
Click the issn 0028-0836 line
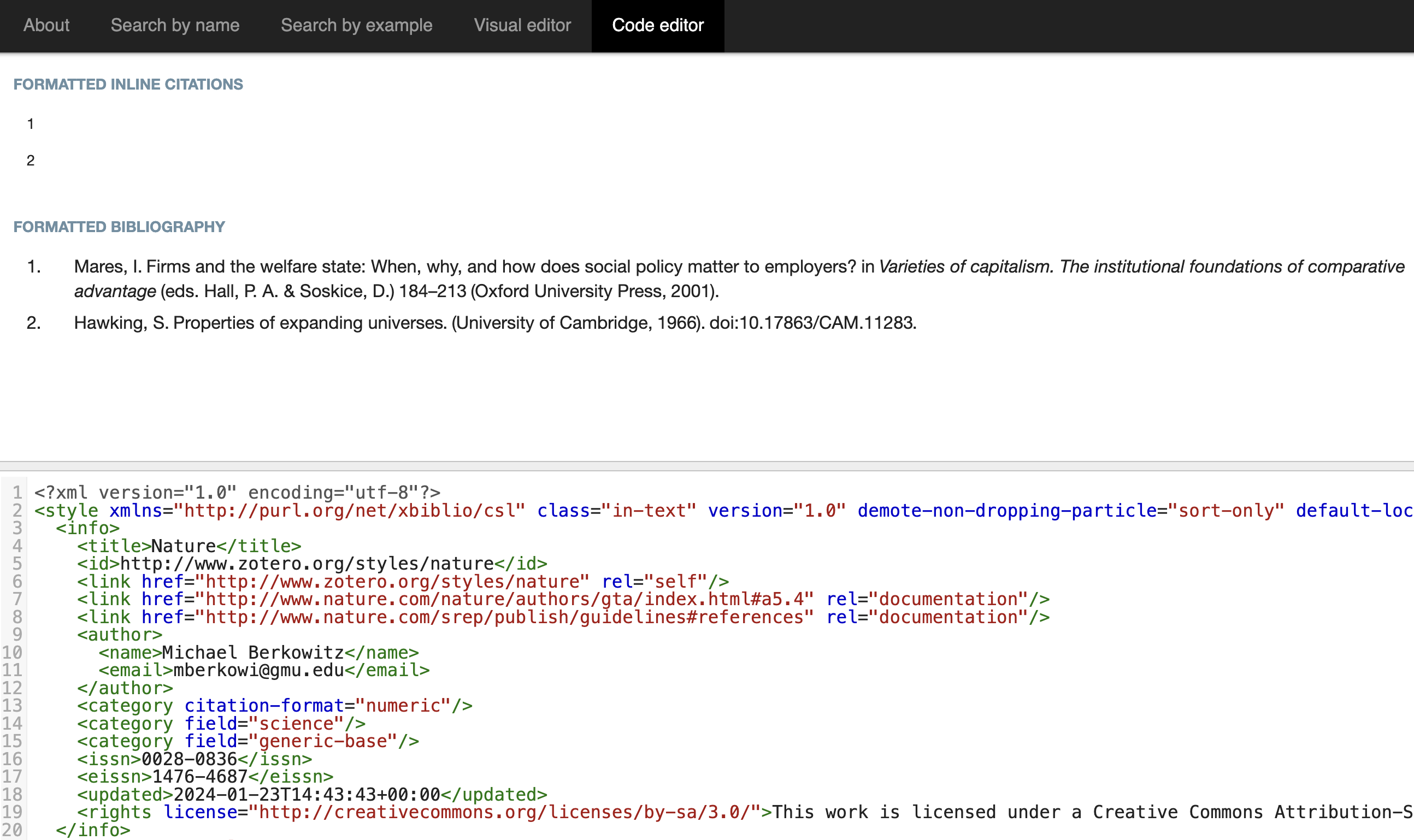tap(195, 759)
